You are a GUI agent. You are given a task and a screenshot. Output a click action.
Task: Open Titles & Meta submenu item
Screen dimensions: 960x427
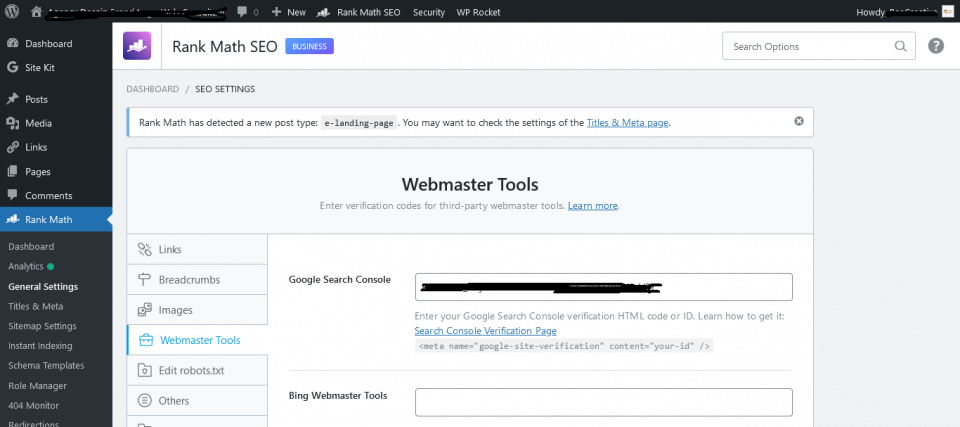click(x=36, y=306)
